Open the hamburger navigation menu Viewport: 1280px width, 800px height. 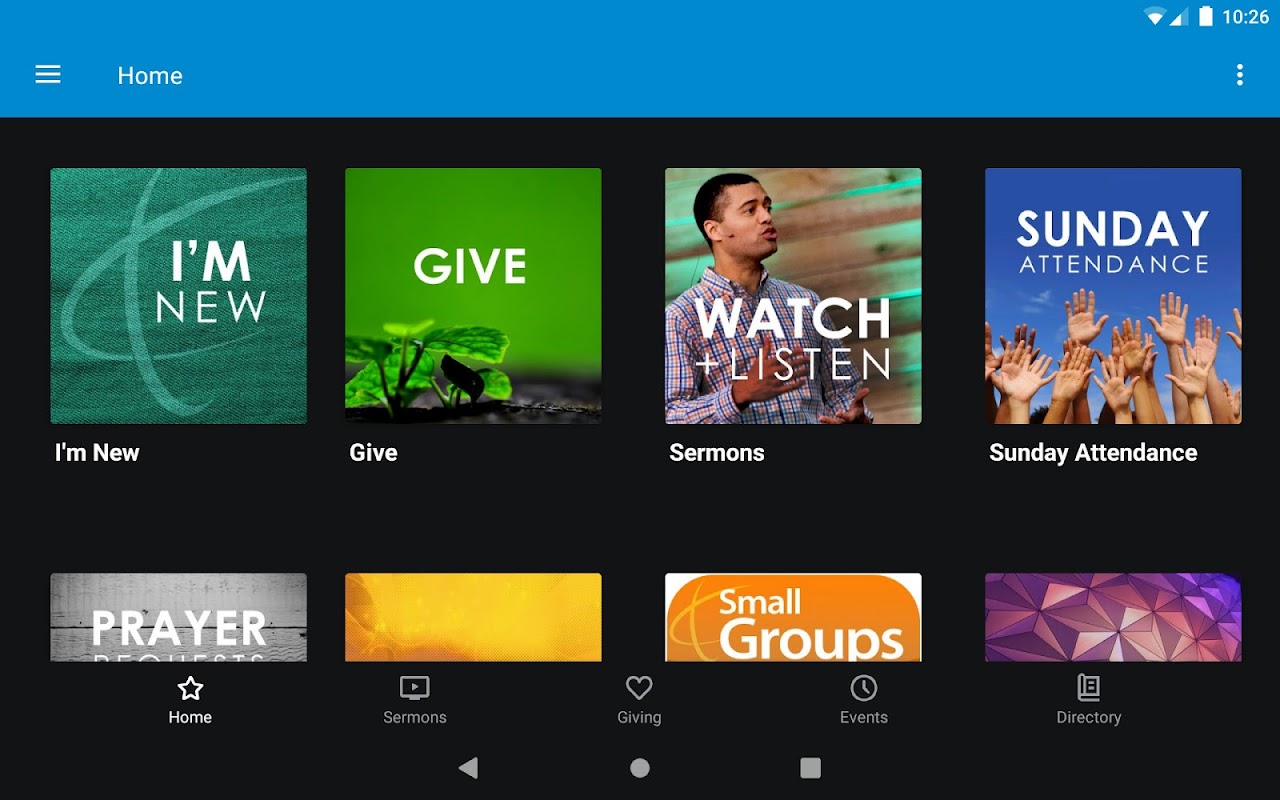click(48, 75)
